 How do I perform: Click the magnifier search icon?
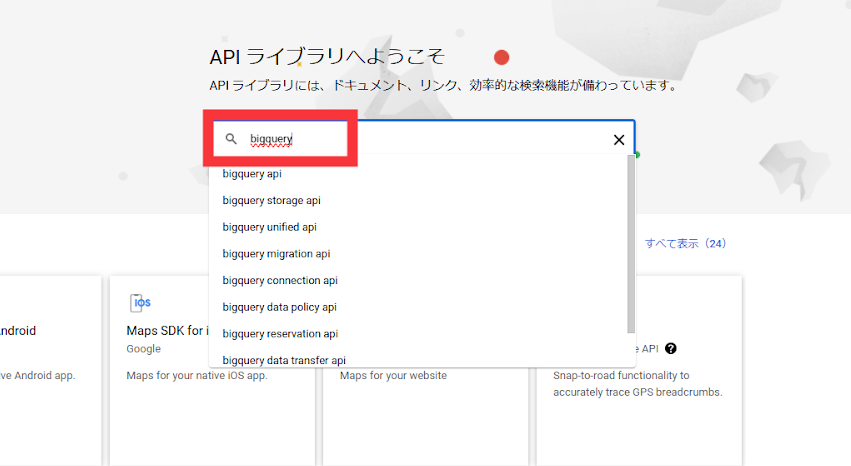pos(231,139)
